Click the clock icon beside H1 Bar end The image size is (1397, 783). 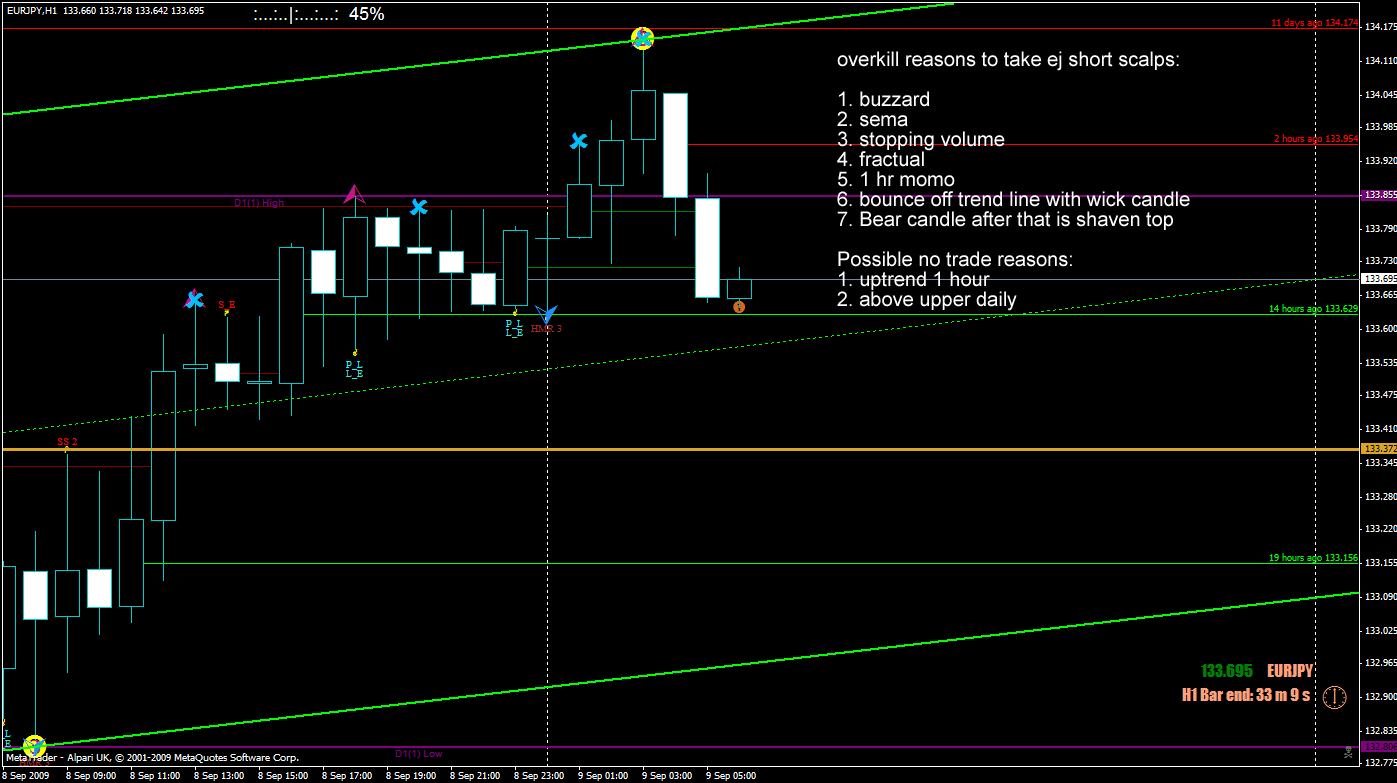(x=1334, y=697)
